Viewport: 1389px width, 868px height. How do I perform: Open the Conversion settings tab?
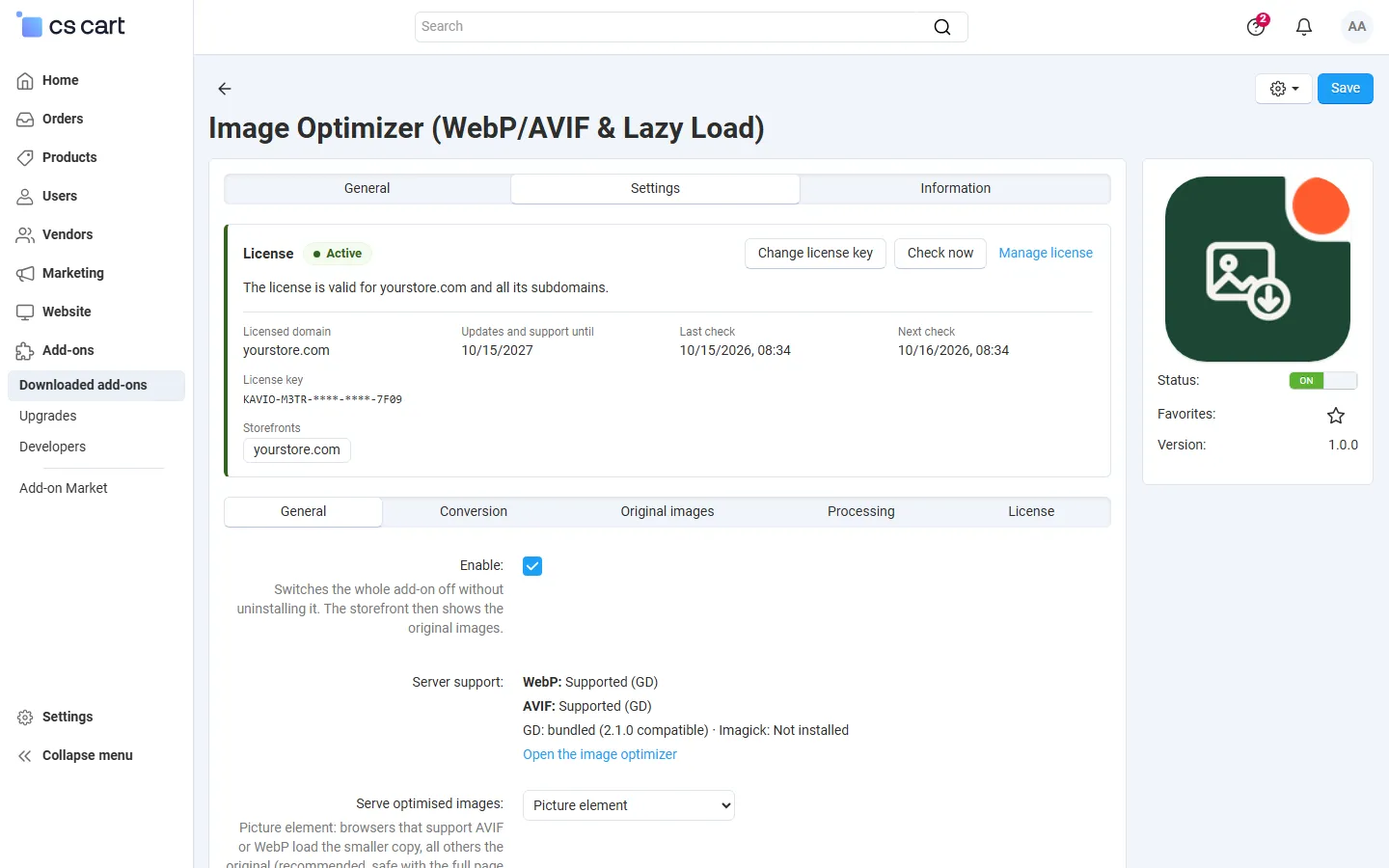(x=474, y=512)
